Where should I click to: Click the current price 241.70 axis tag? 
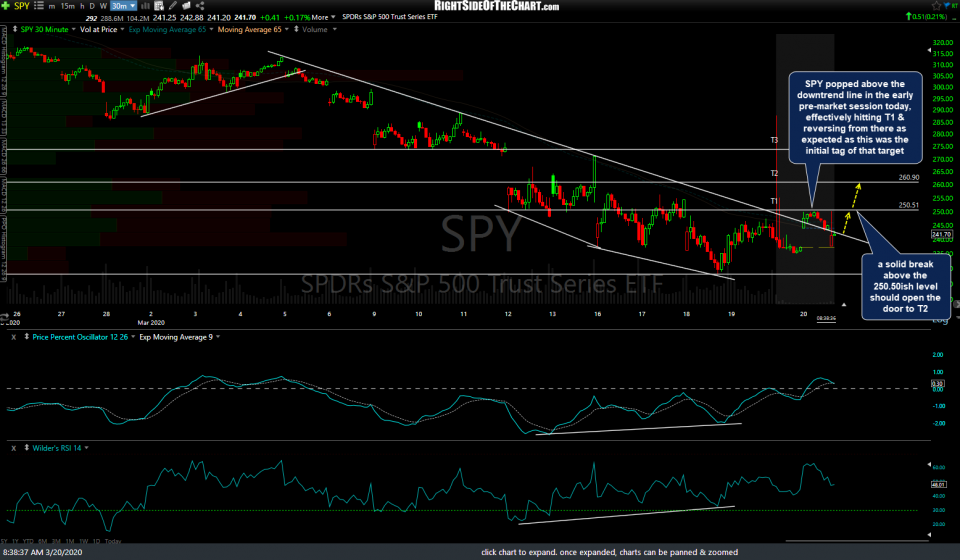pyautogui.click(x=942, y=234)
